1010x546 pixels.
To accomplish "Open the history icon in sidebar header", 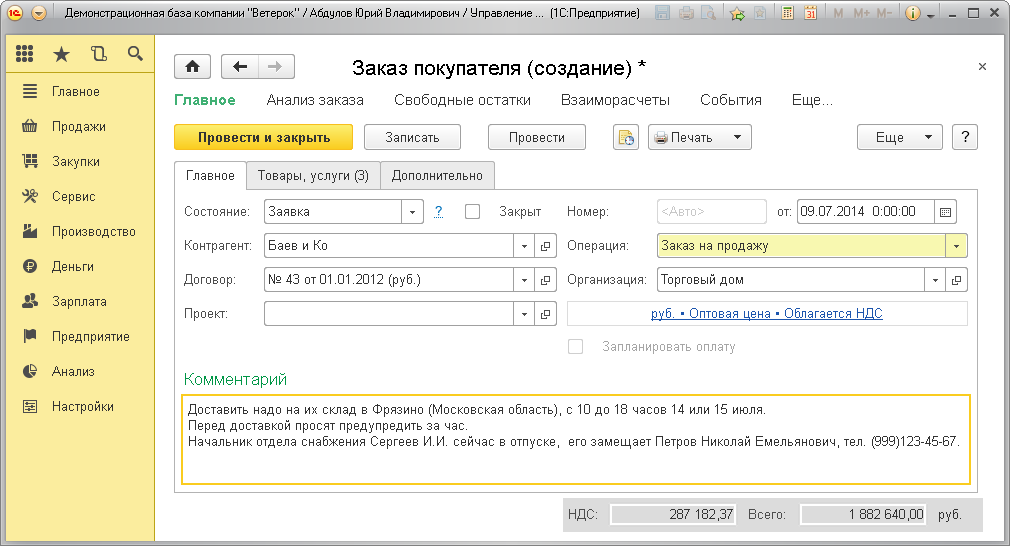I will (x=99, y=54).
